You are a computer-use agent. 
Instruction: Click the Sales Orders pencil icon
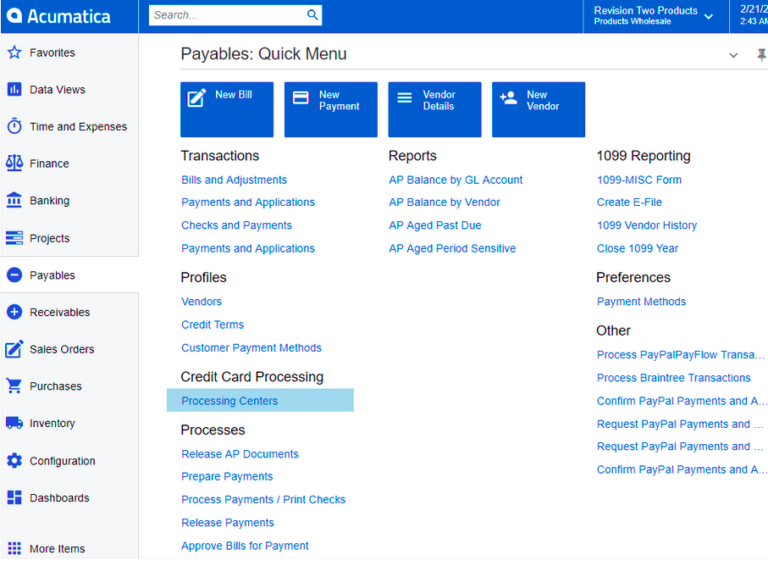coord(14,349)
